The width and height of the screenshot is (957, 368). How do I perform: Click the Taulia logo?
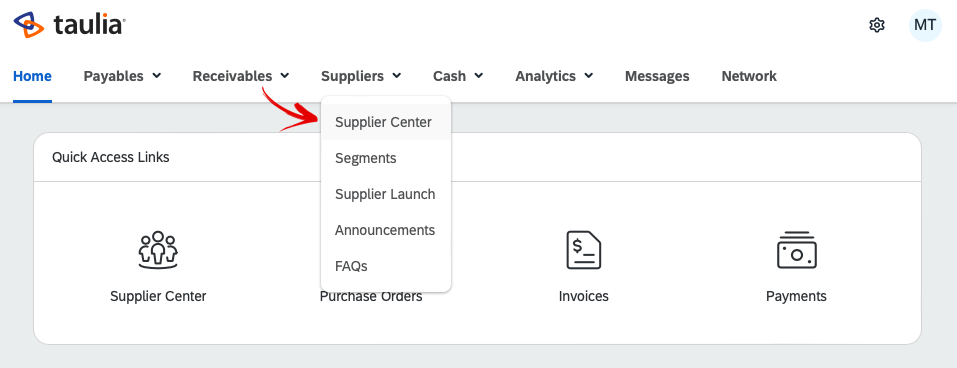pos(69,25)
